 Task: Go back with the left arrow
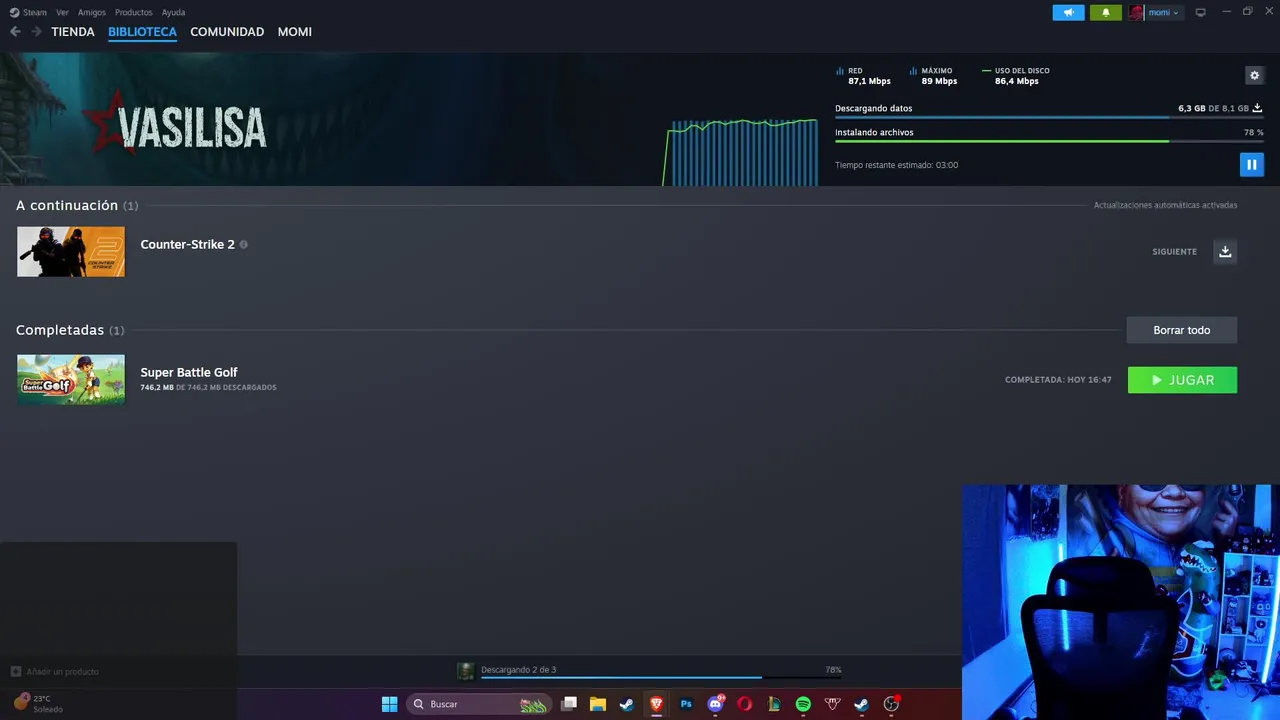click(15, 32)
